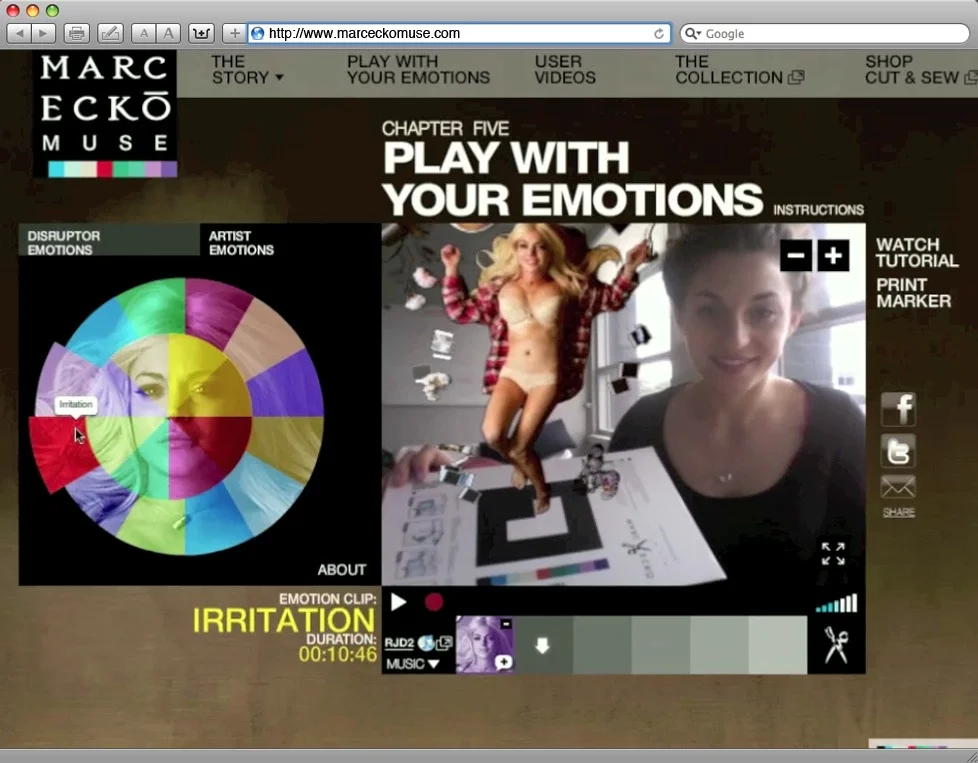
Task: Decrease text size with the small A button
Action: (x=144, y=34)
